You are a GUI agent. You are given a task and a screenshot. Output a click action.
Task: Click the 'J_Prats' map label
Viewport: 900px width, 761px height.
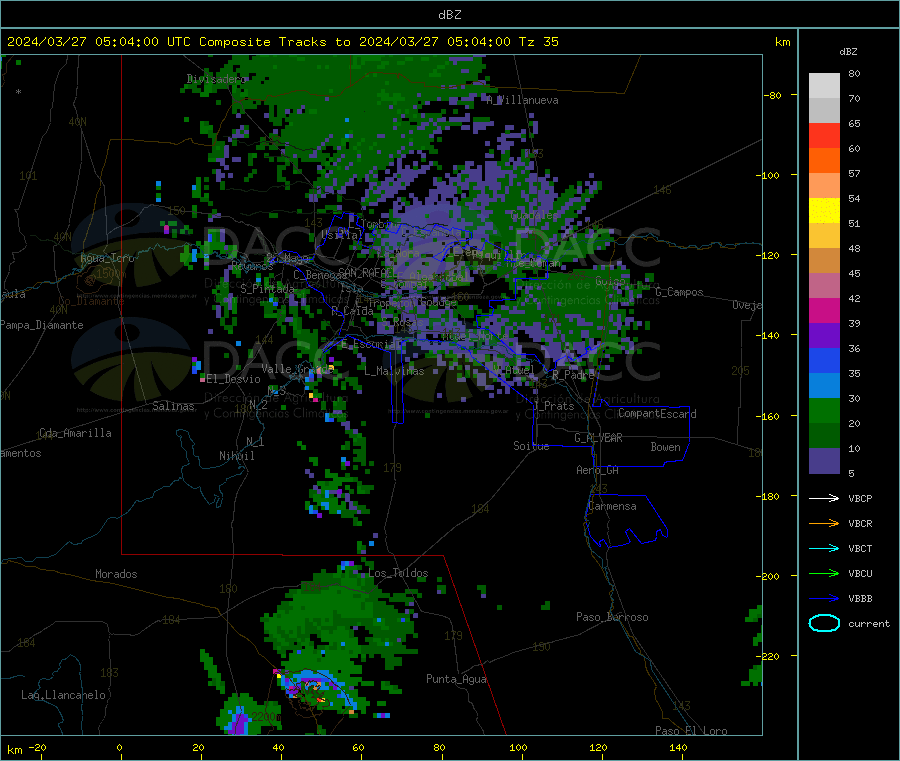(554, 406)
